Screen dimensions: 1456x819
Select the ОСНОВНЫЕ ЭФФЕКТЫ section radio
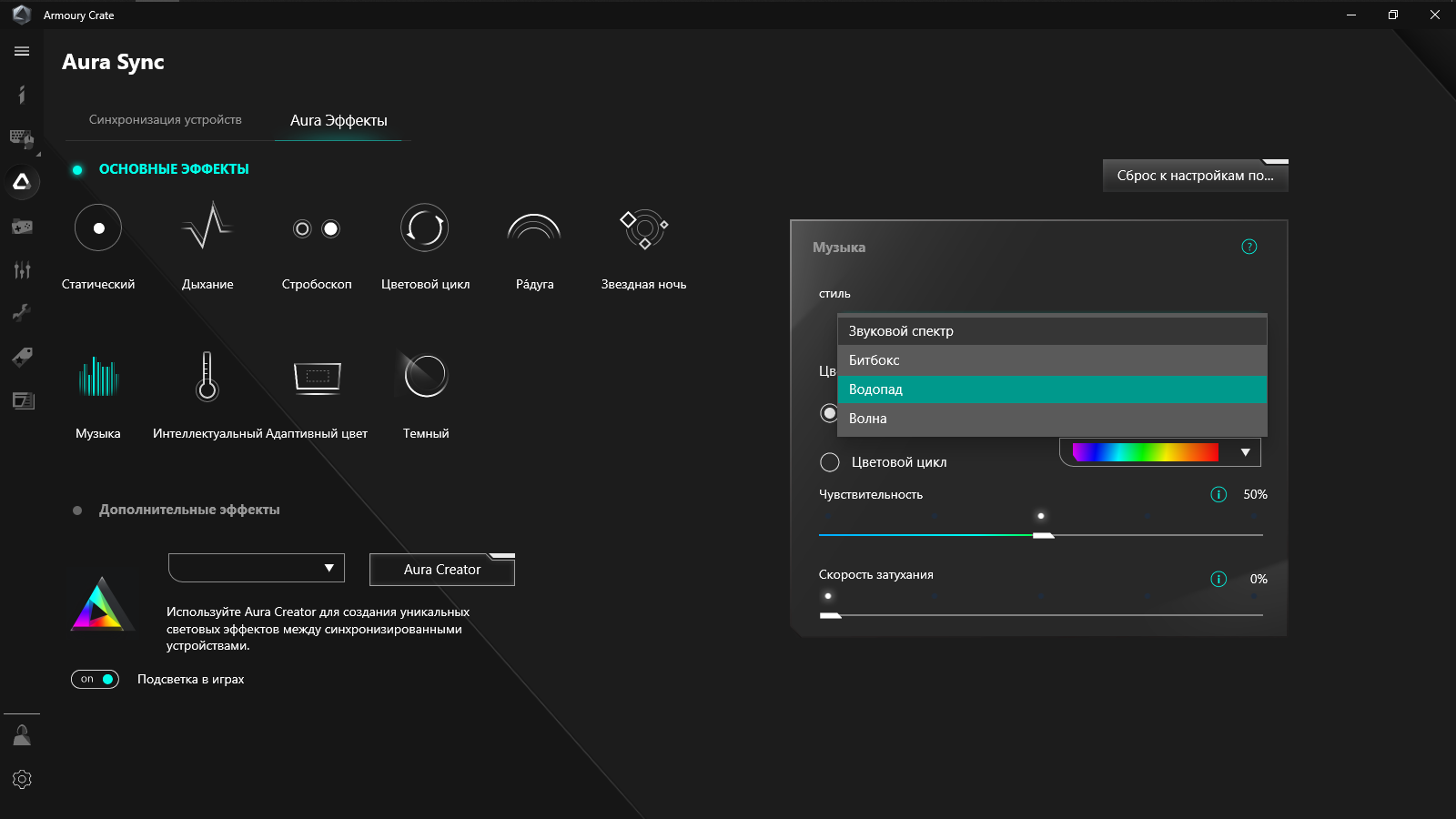pos(77,169)
